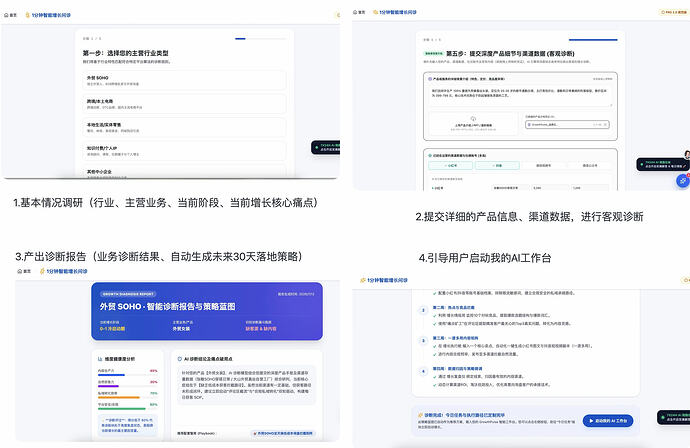Click the home icon in the step-five screen
Screen dimensions: 690x448
tap(356, 12)
